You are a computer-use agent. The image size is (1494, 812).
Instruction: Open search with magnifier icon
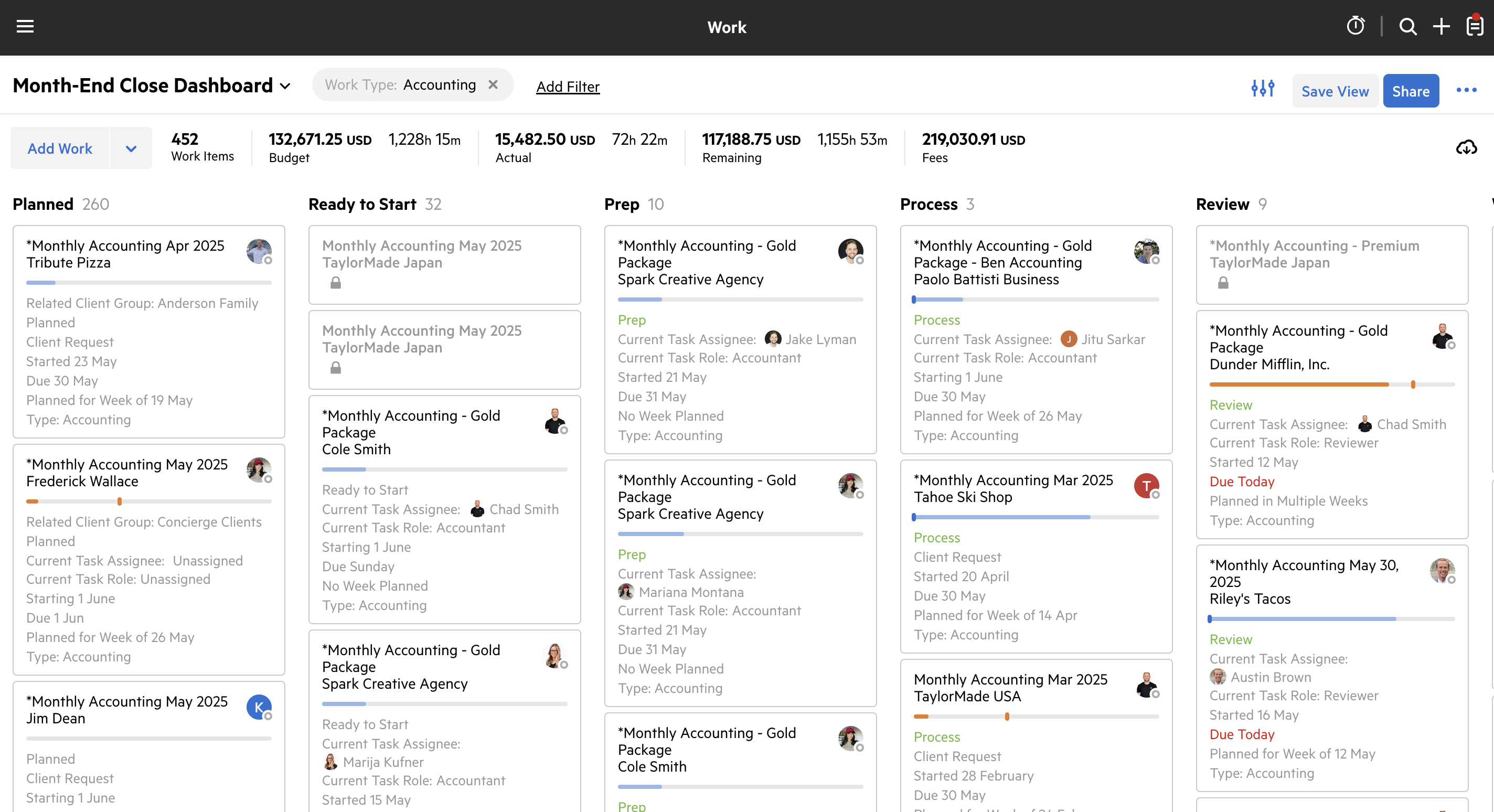coord(1407,27)
